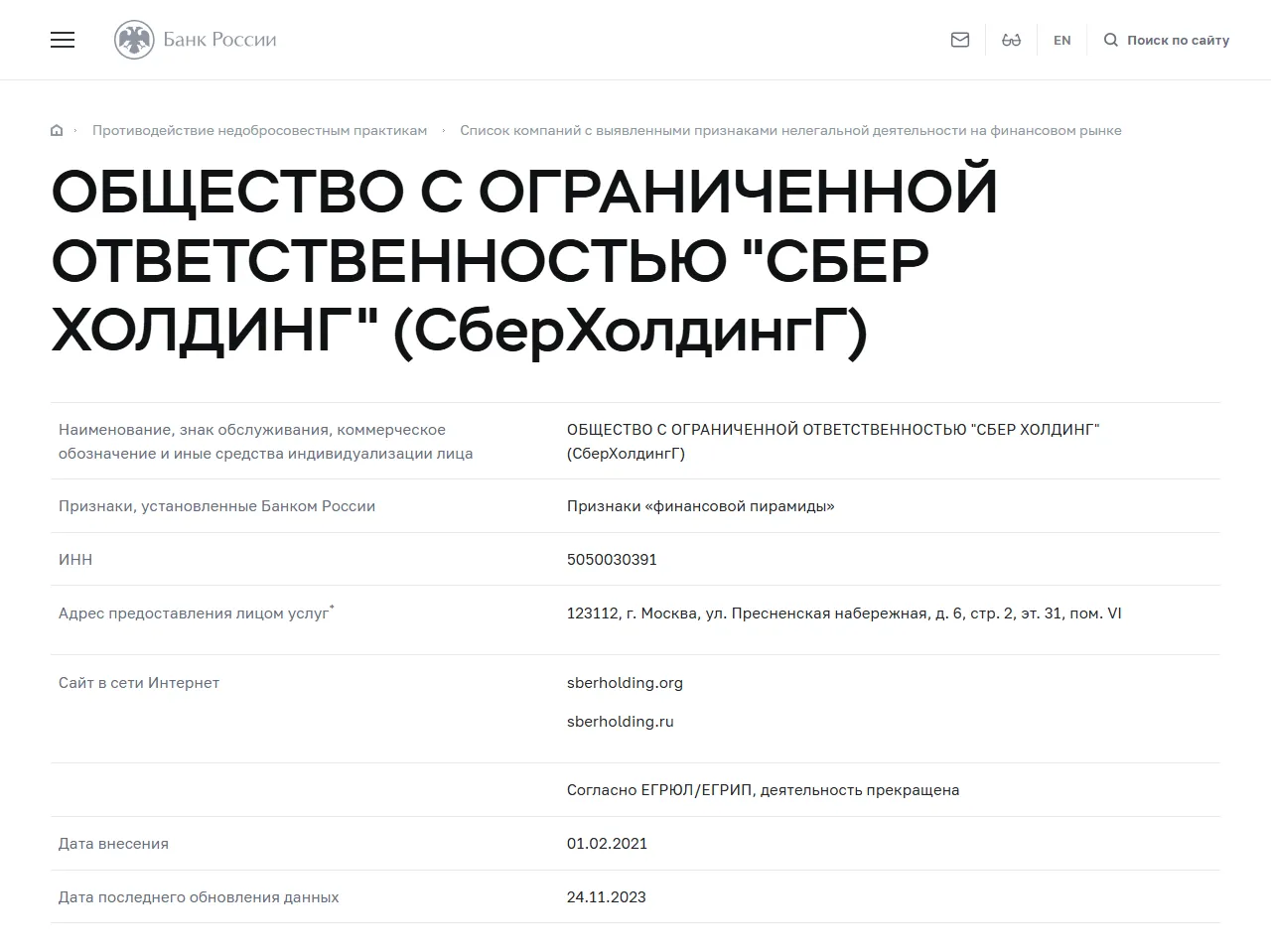Click the "Дата последнего обновления данных" label

(x=199, y=896)
